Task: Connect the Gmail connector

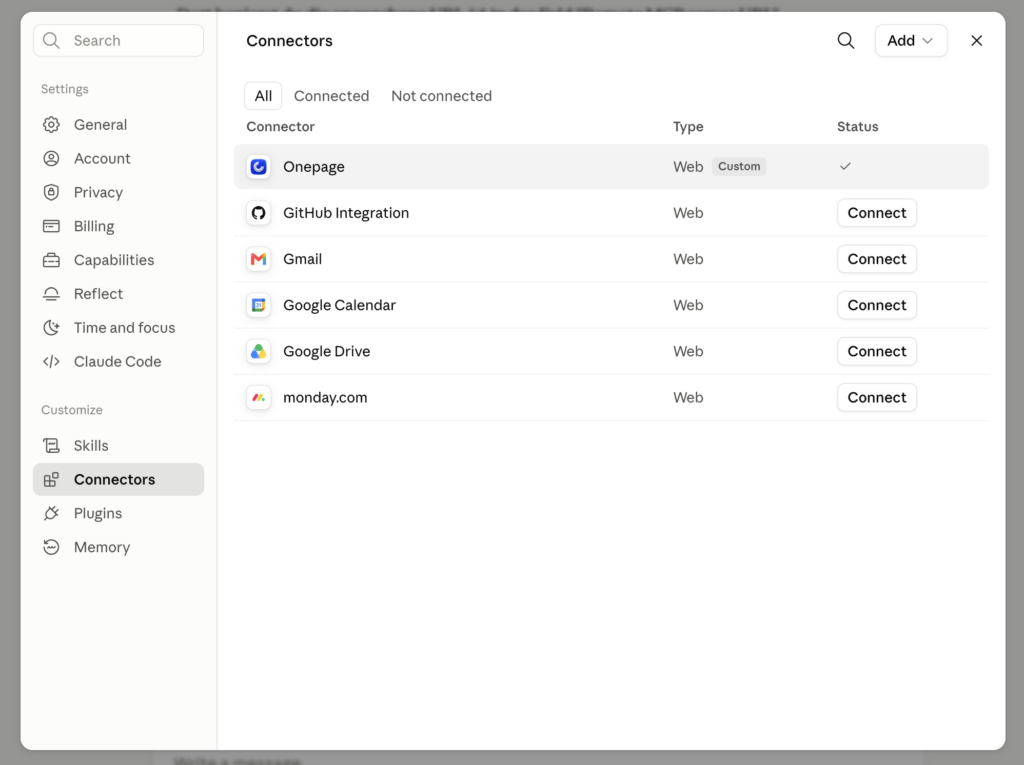Action: [876, 259]
